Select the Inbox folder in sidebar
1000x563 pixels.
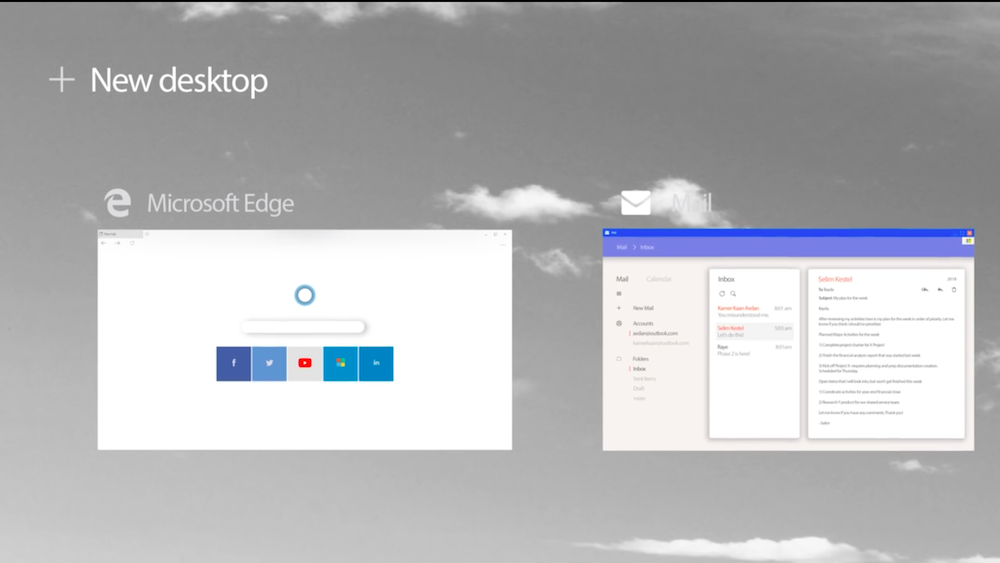tap(639, 369)
